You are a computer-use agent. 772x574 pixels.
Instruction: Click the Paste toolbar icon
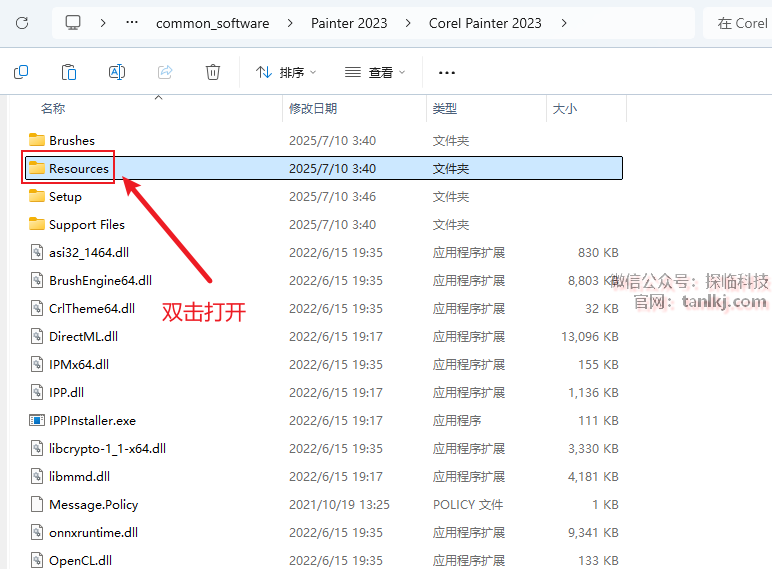[69, 72]
